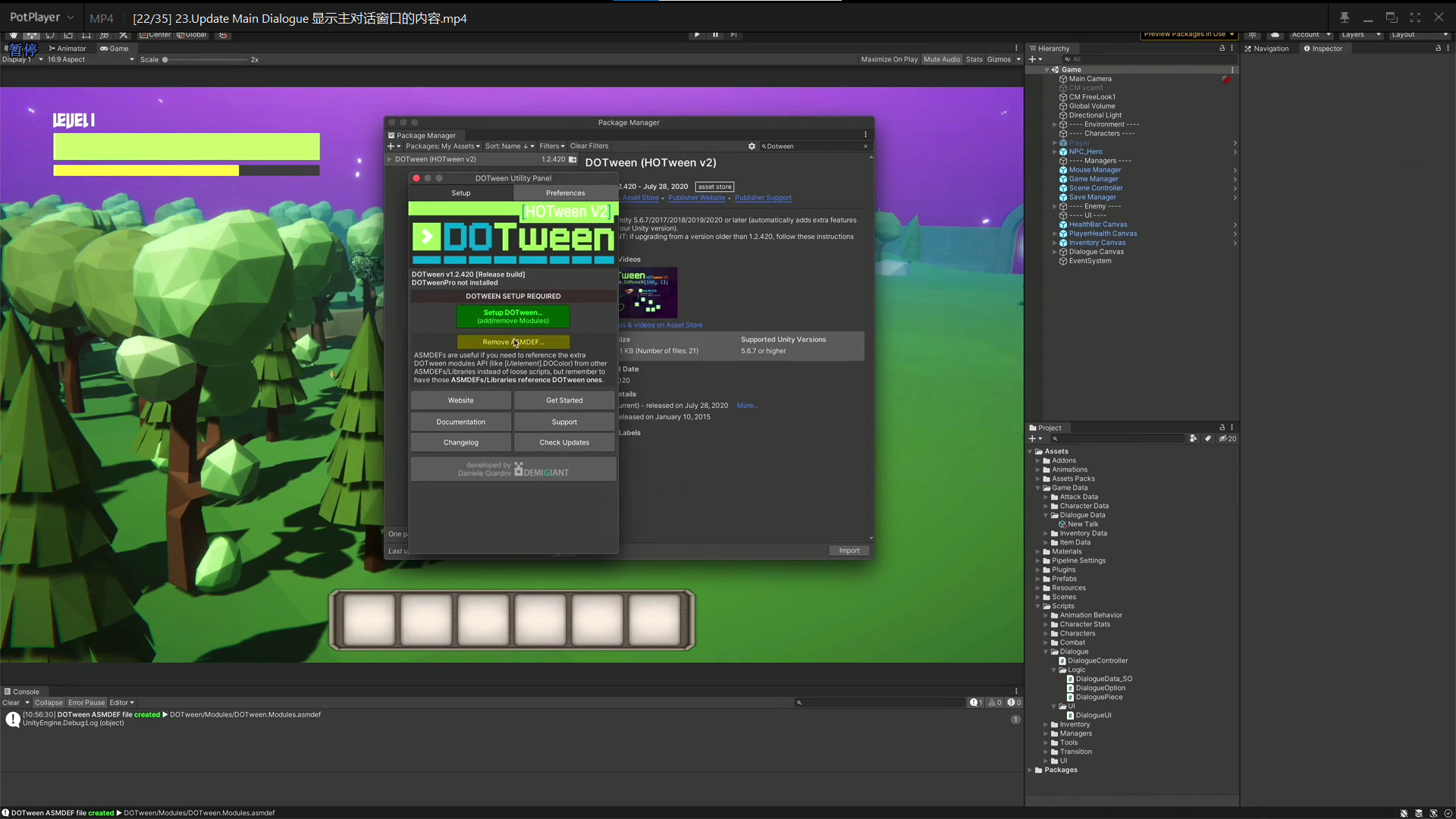Switch to the Preferences tab in the DOTween panel
This screenshot has width=1456, height=819.
pyautogui.click(x=565, y=193)
